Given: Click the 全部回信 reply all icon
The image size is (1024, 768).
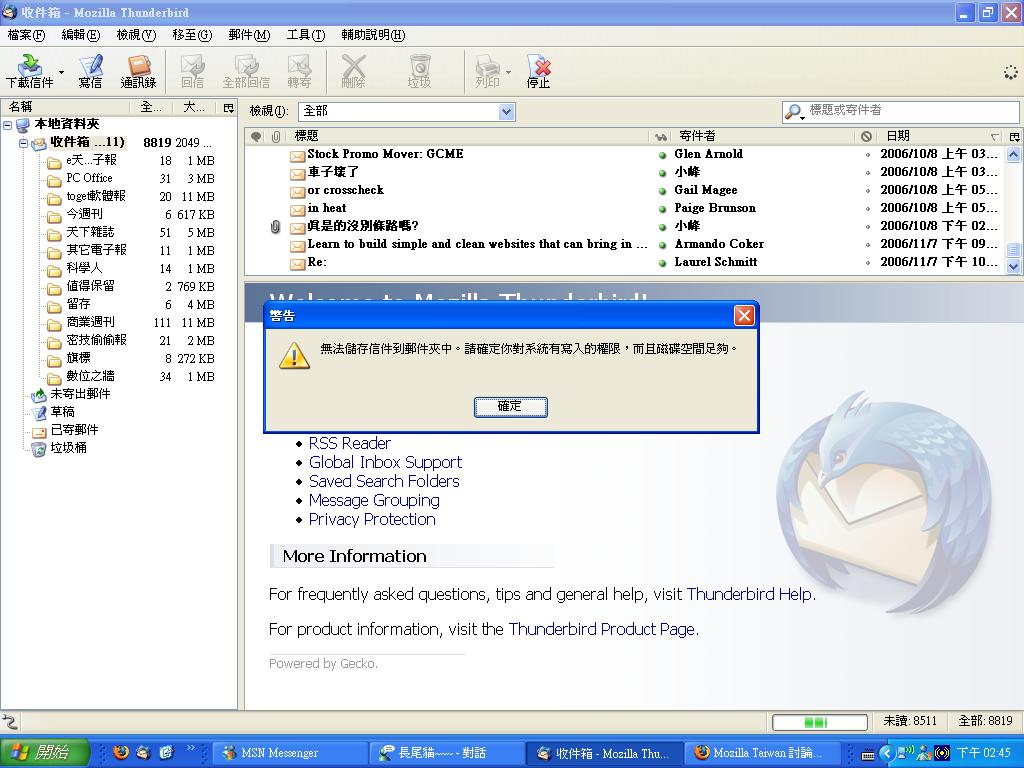Looking at the screenshot, I should [x=246, y=71].
